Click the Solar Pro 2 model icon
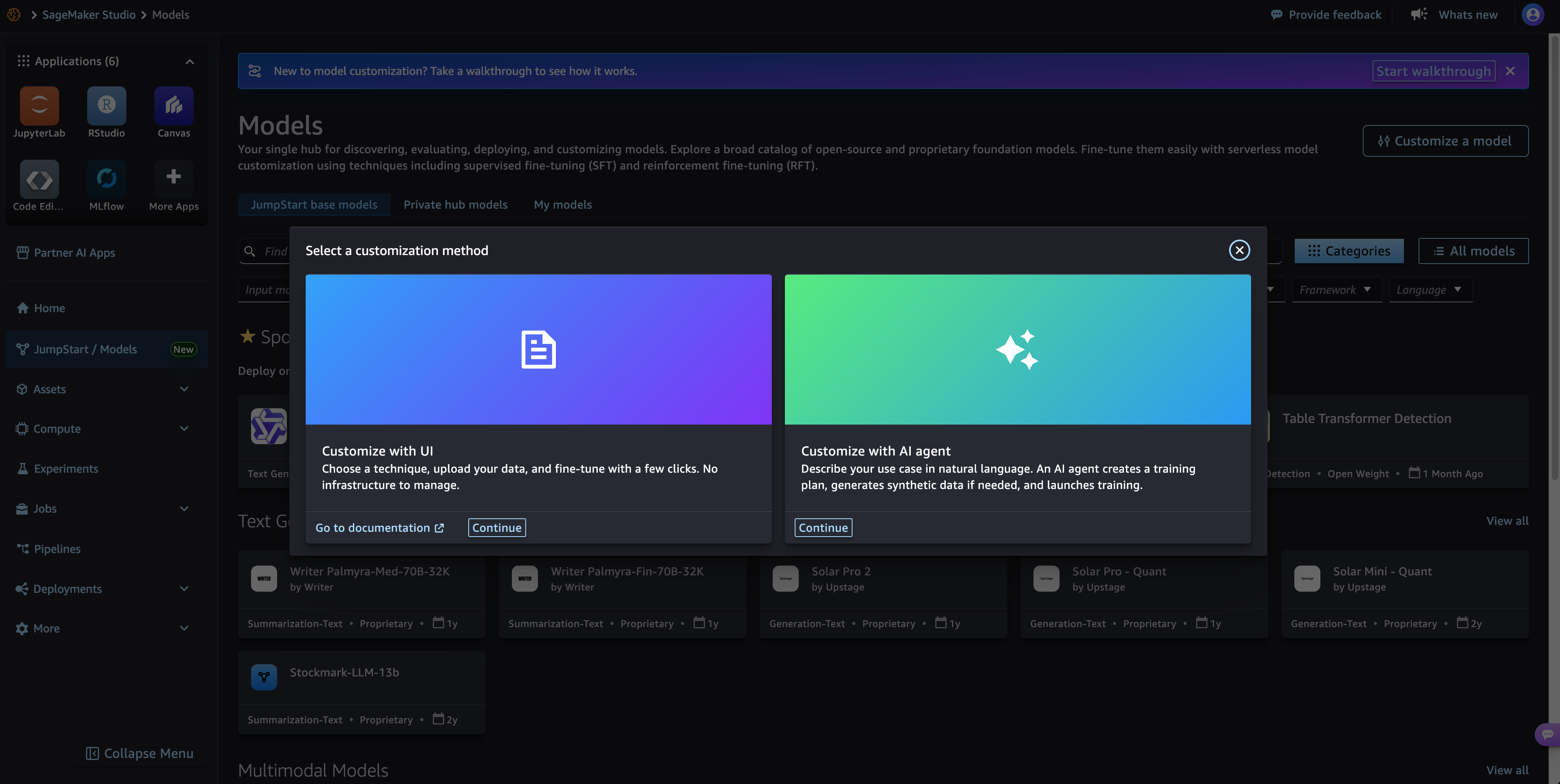 click(785, 578)
